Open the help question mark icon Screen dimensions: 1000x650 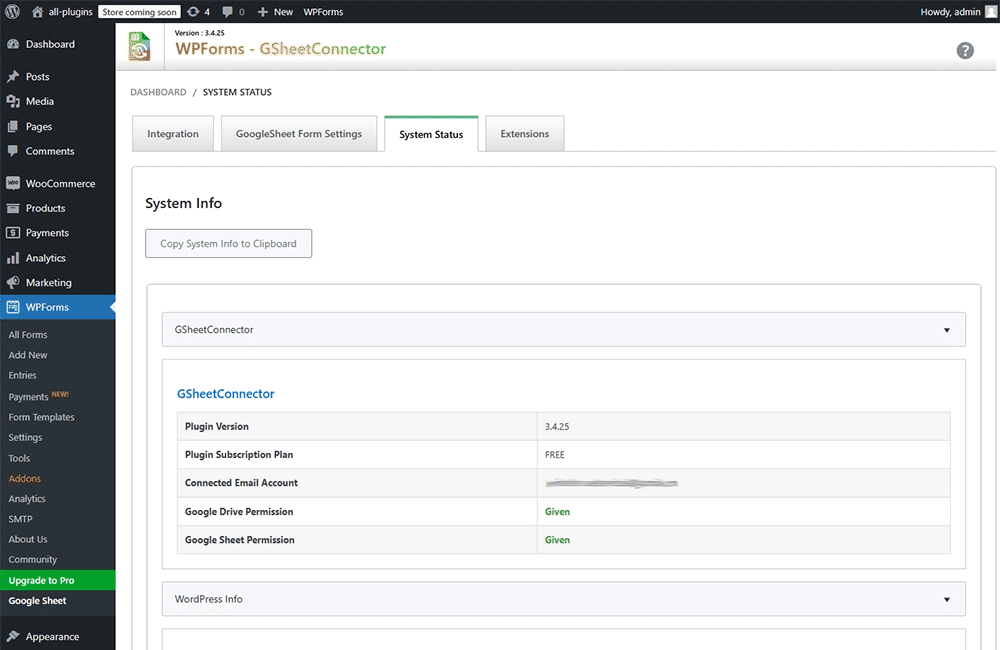[x=965, y=50]
